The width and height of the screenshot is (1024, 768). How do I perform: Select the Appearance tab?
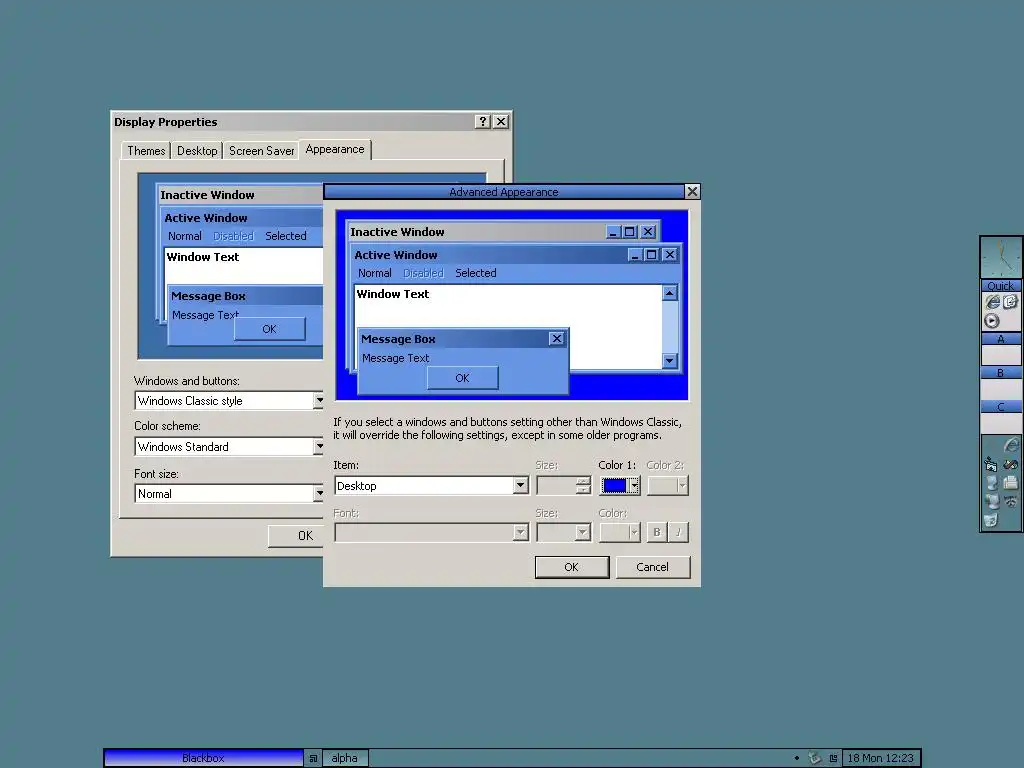(335, 150)
